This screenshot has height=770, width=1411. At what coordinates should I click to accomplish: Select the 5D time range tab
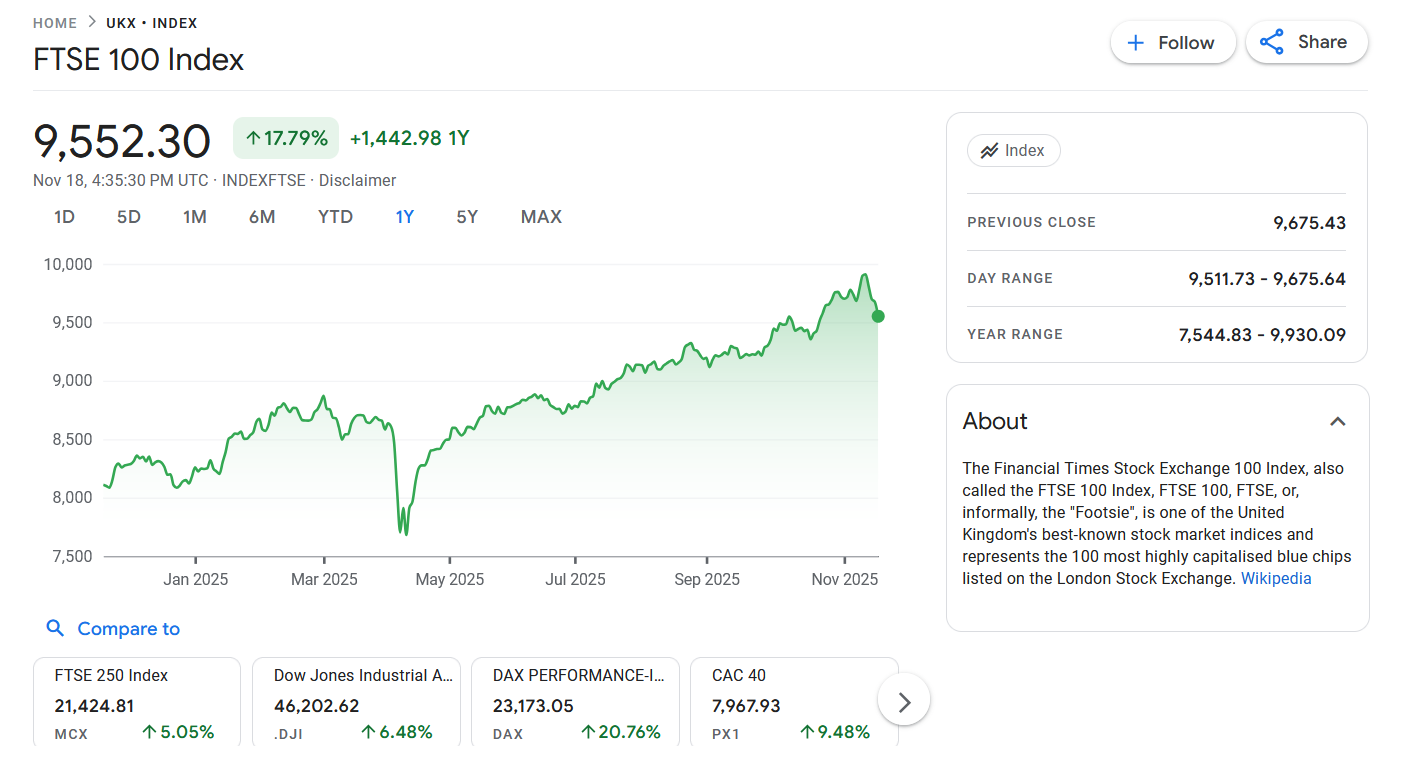(129, 217)
